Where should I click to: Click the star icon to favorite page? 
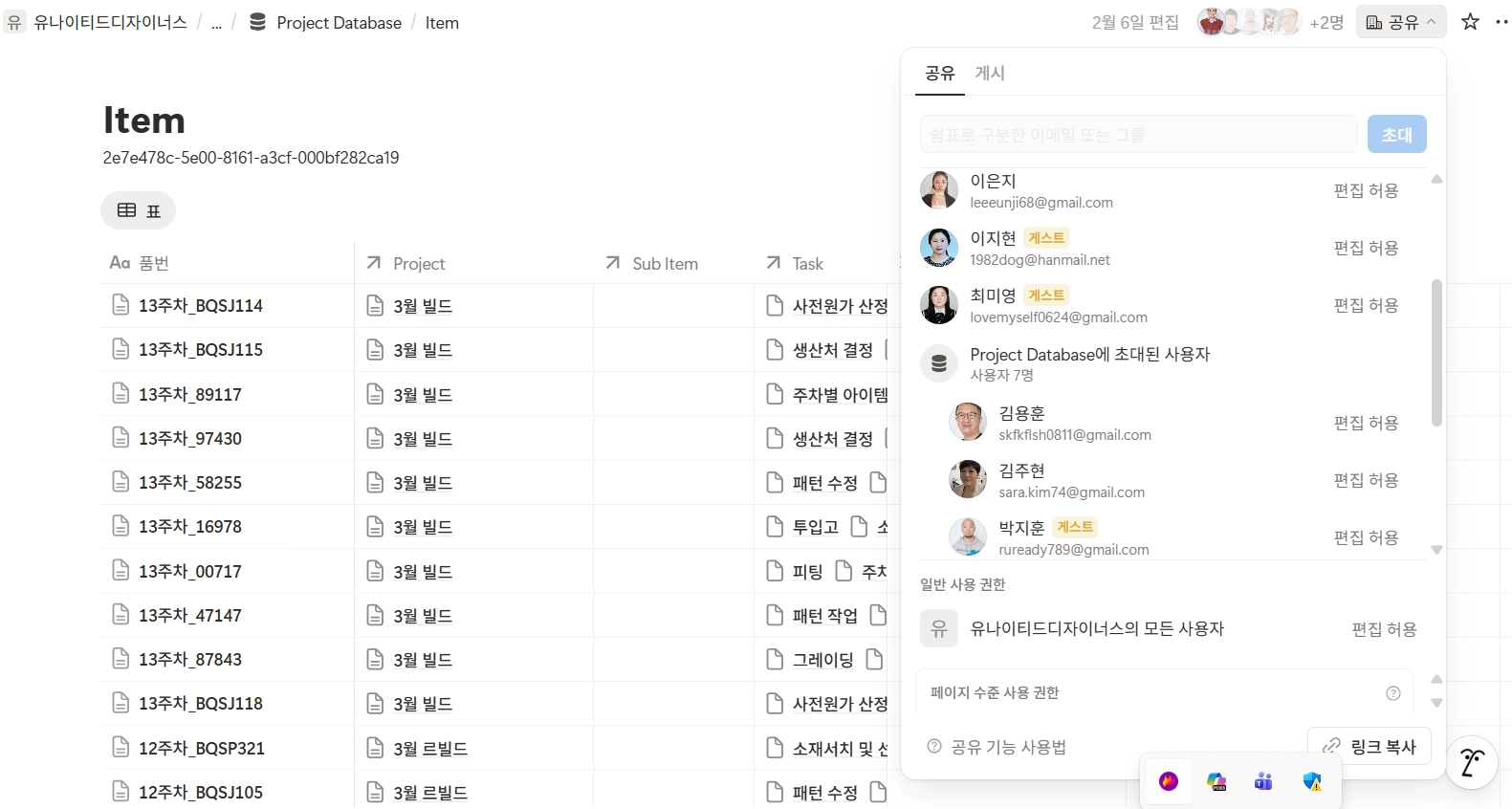tap(1471, 22)
